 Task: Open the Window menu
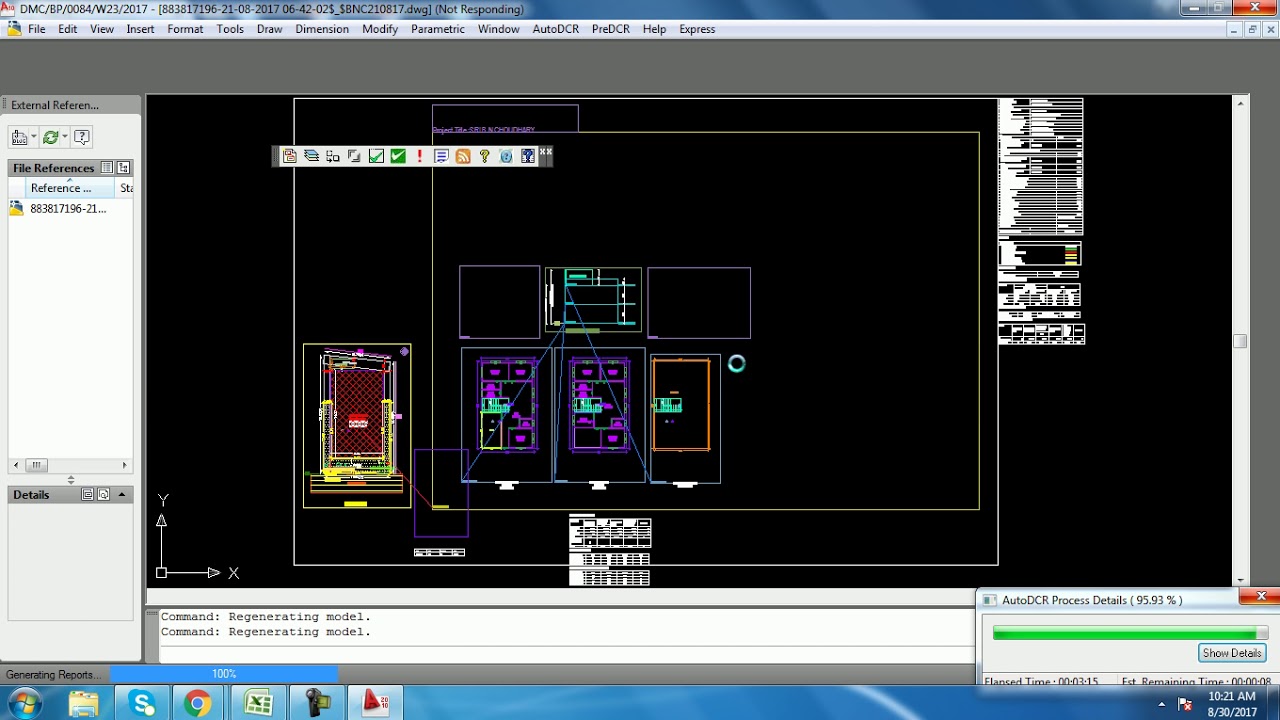[498, 29]
